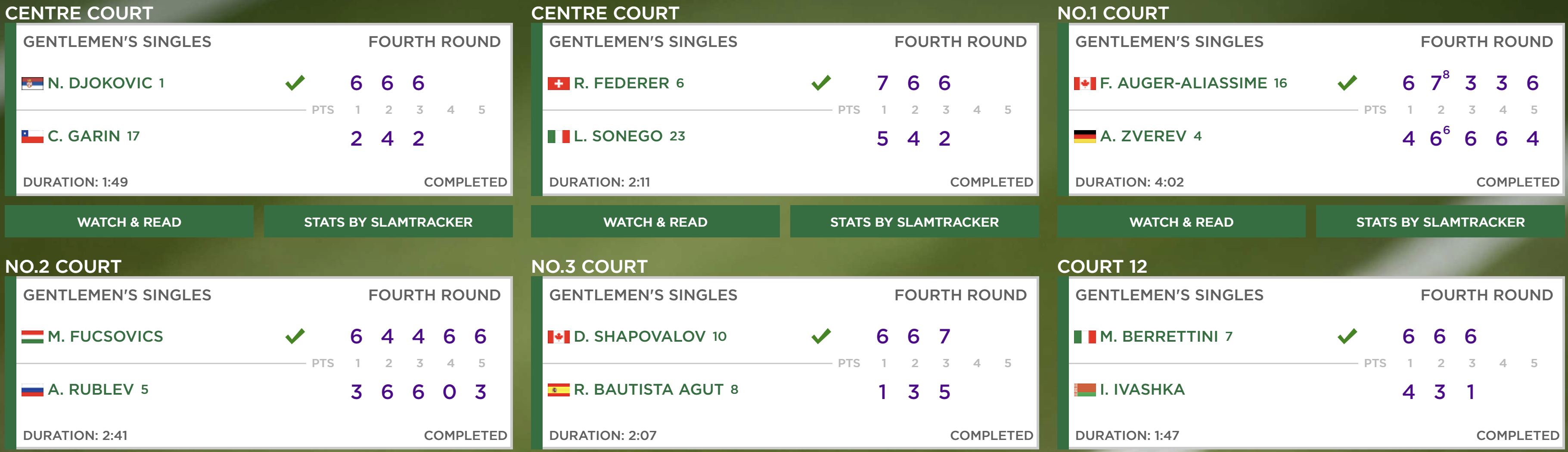The image size is (1568, 452).
Task: Click Chile flag beside C. Garin
Action: click(32, 137)
